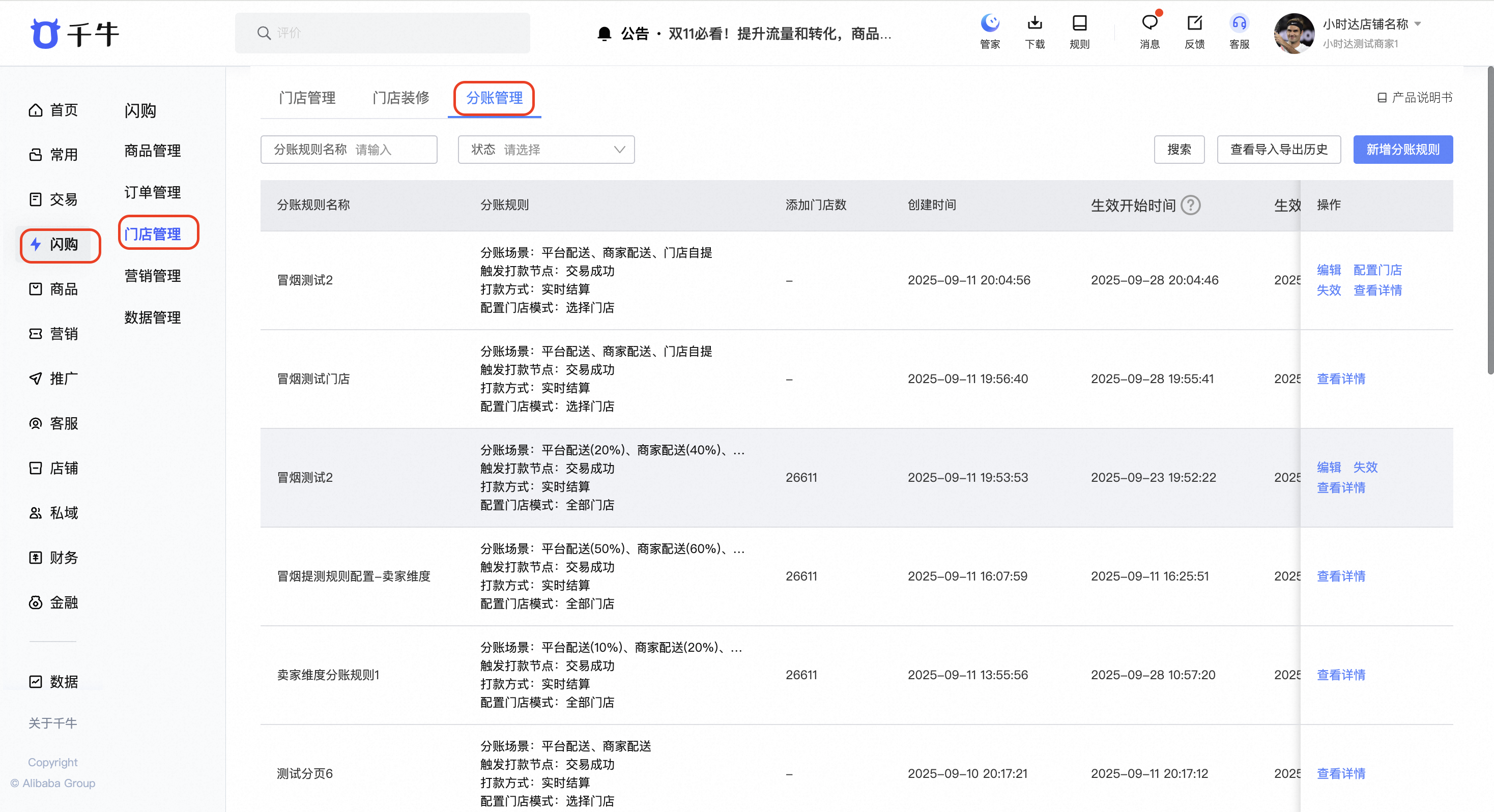
Task: Switch to the 门店管理 top tab
Action: pyautogui.click(x=307, y=98)
